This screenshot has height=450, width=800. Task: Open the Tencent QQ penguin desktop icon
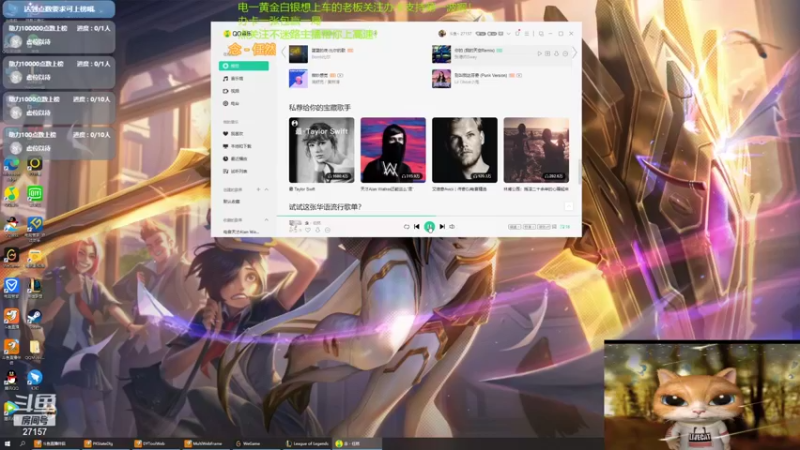tap(11, 380)
